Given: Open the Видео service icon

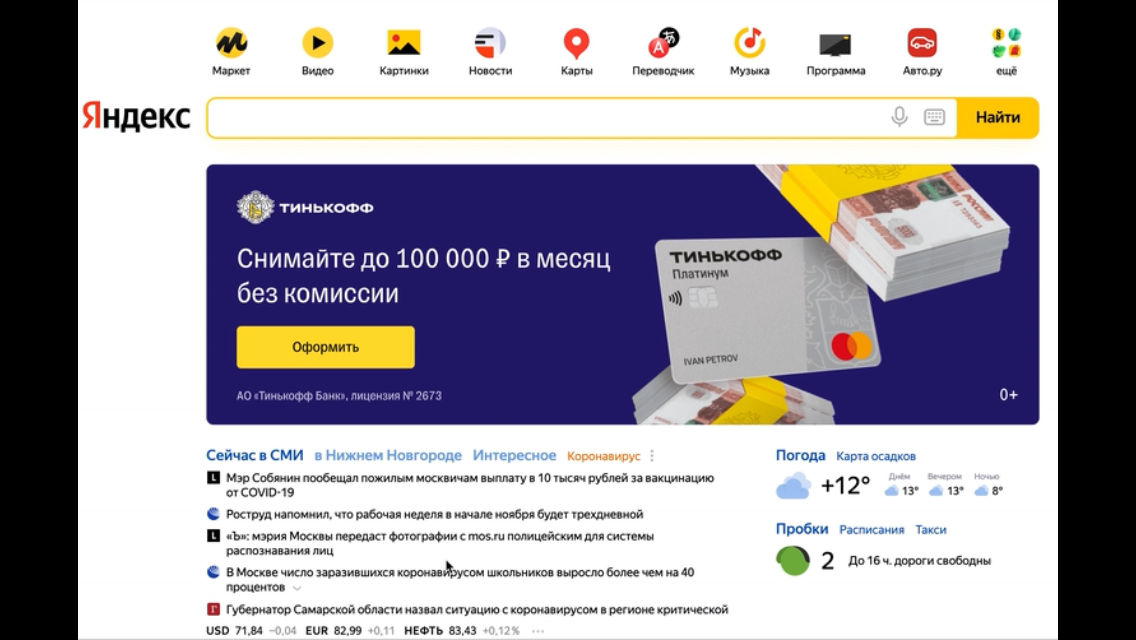Looking at the screenshot, I should (317, 43).
